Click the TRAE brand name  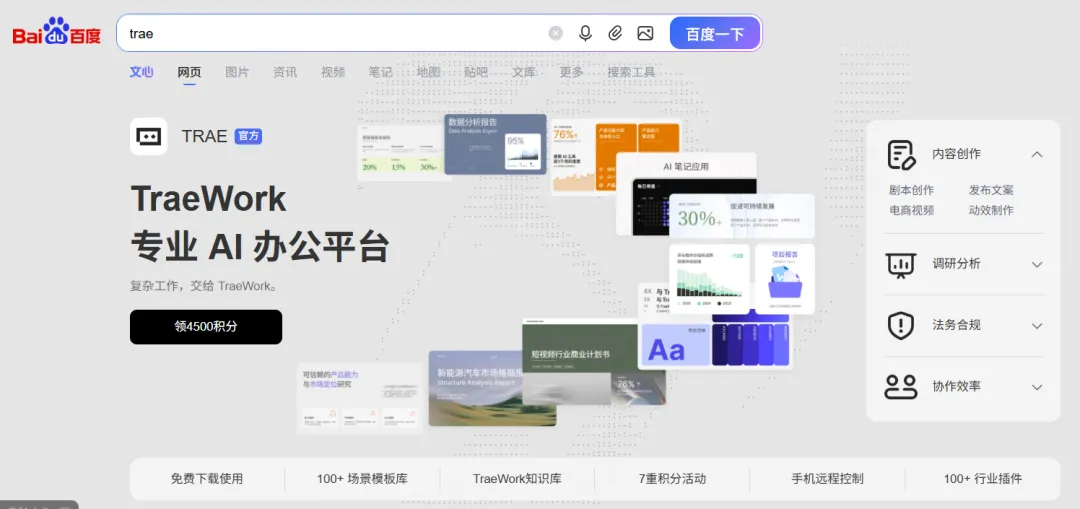(205, 136)
